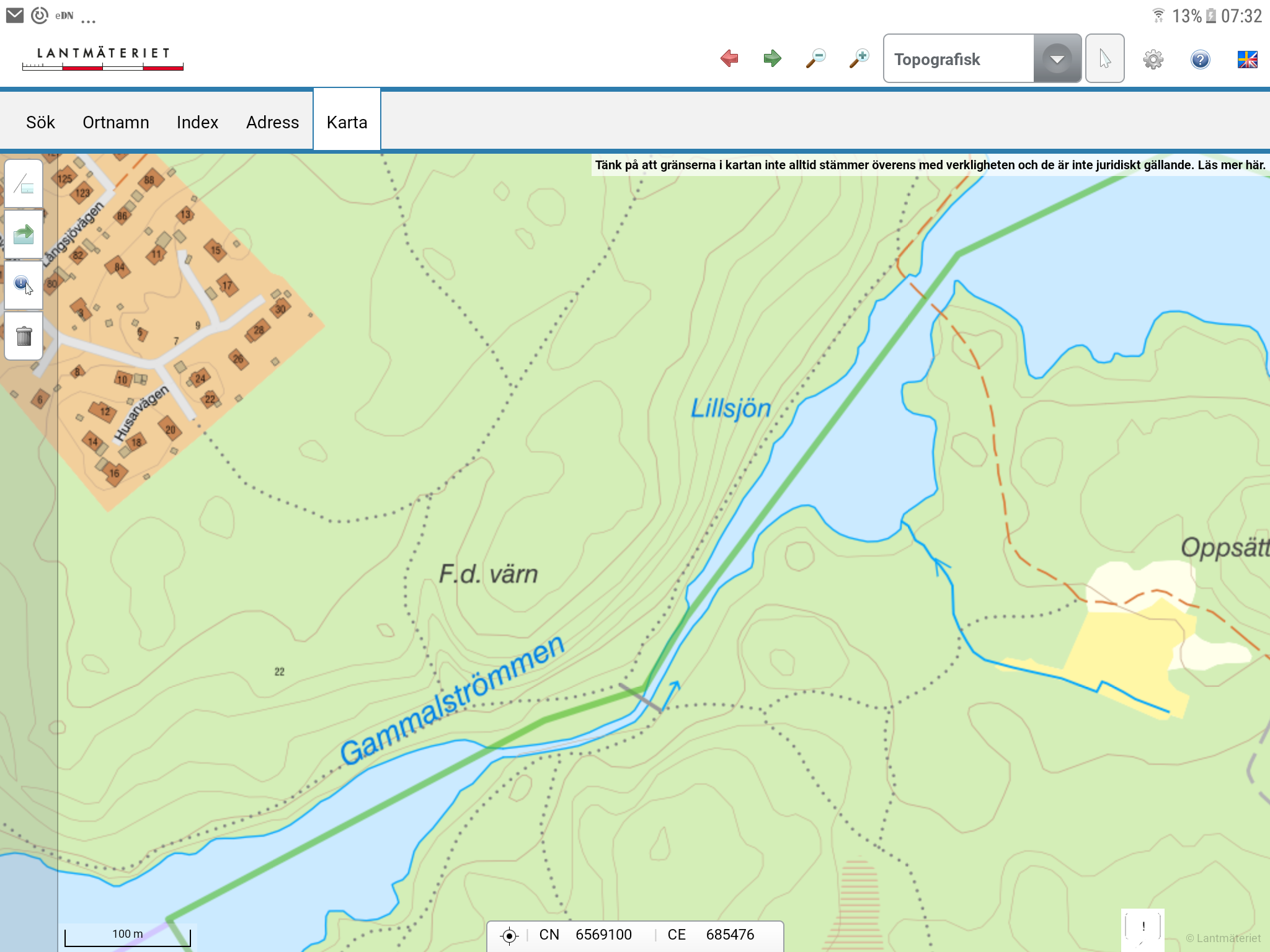Click the Lillsjön lake label on map
The image size is (1270, 952).
(730, 409)
